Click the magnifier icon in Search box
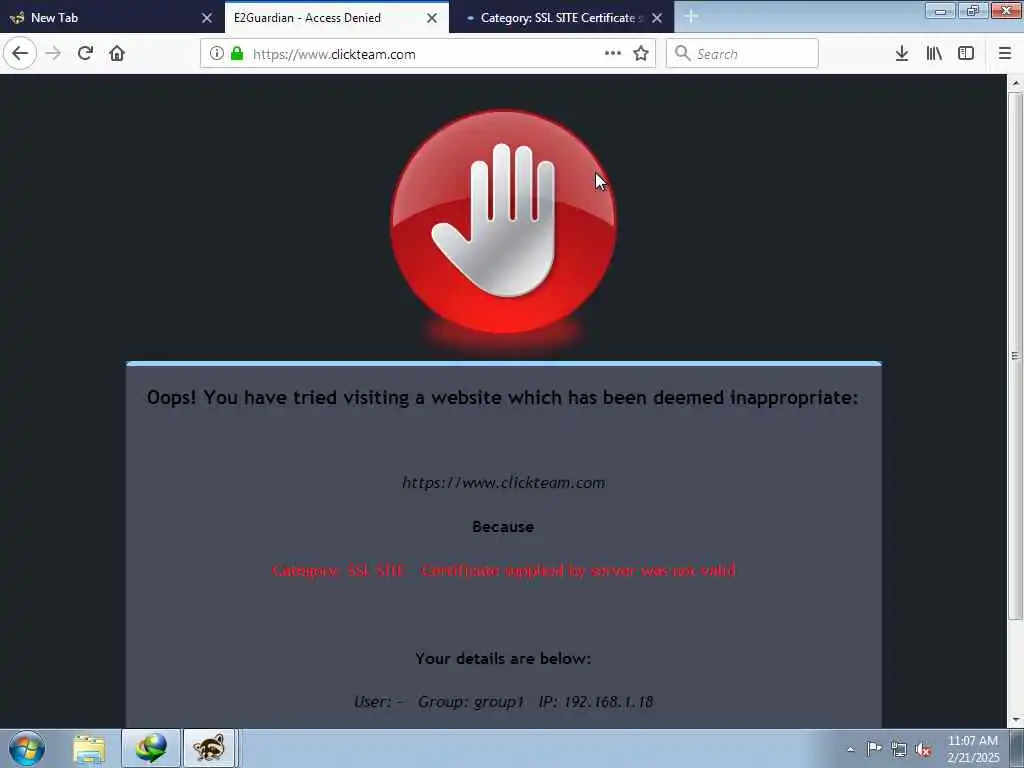This screenshot has height=768, width=1024. click(682, 54)
